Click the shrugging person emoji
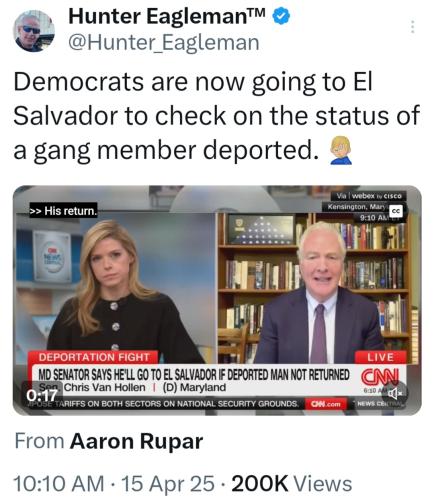This screenshot has height=500, width=434. (x=340, y=152)
